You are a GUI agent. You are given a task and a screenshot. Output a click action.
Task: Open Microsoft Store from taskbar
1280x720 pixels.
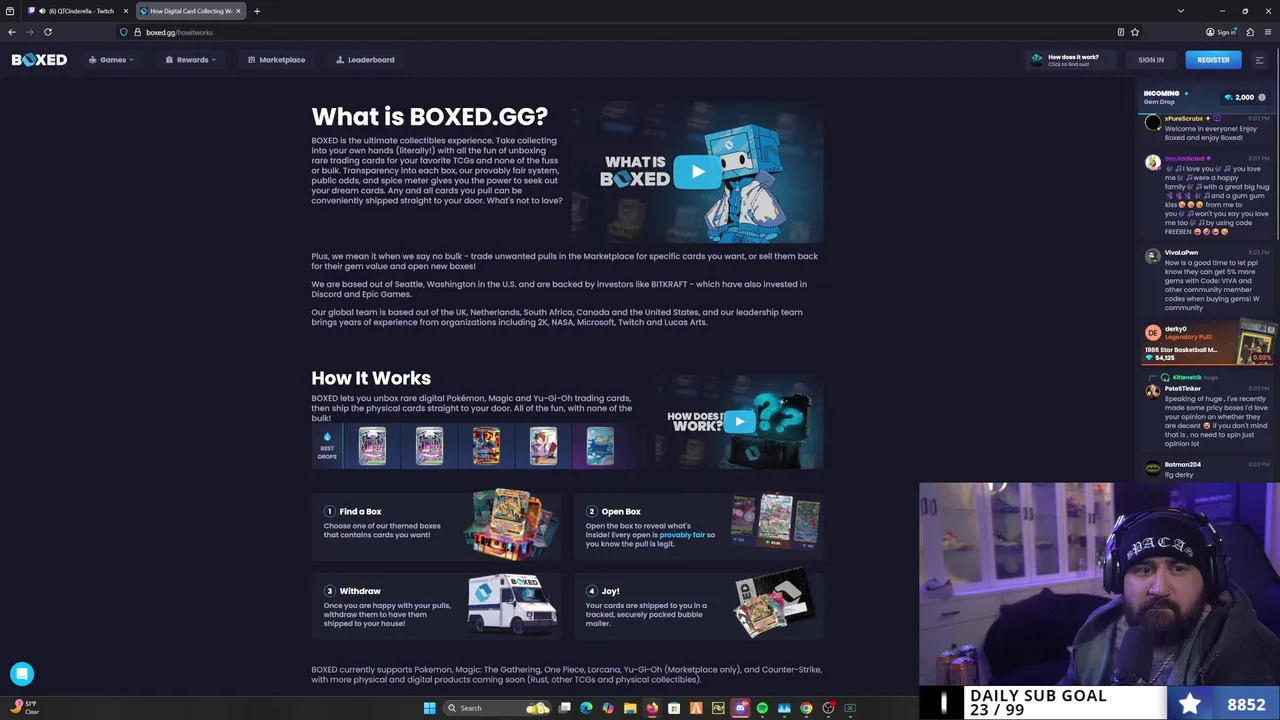(674, 708)
